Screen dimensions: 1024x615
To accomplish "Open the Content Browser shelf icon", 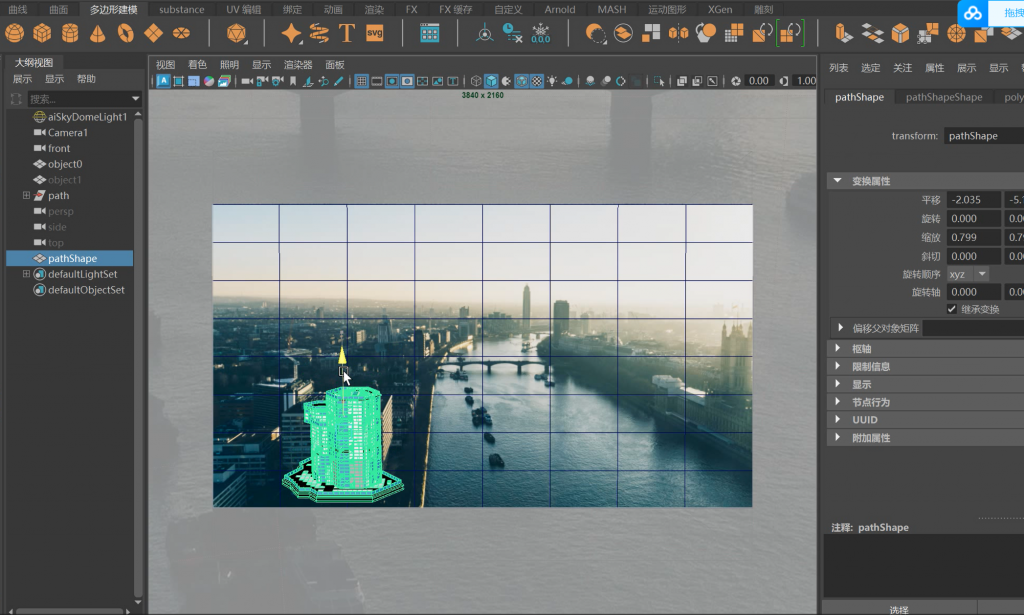I will pyautogui.click(x=429, y=33).
